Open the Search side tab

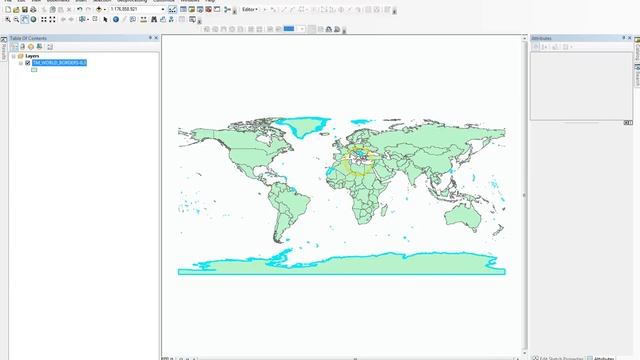[x=637, y=76]
